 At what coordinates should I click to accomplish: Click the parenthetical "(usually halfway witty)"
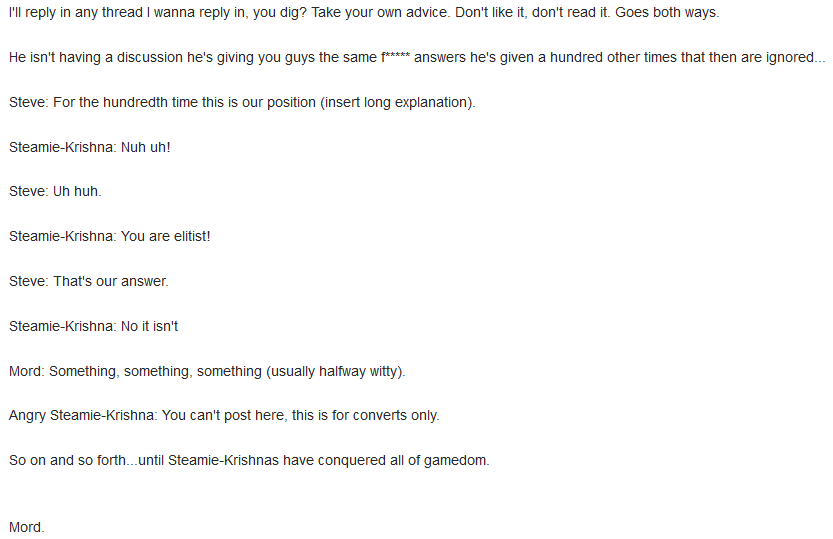pos(334,371)
